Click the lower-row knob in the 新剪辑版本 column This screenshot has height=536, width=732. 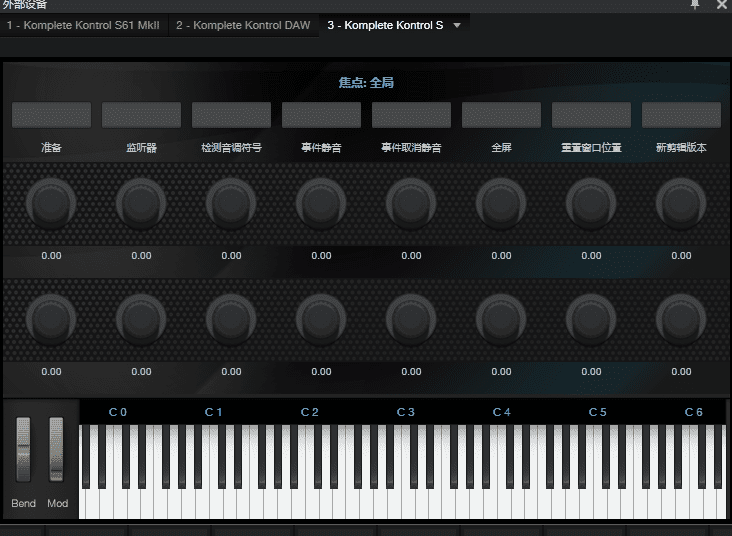tap(682, 319)
